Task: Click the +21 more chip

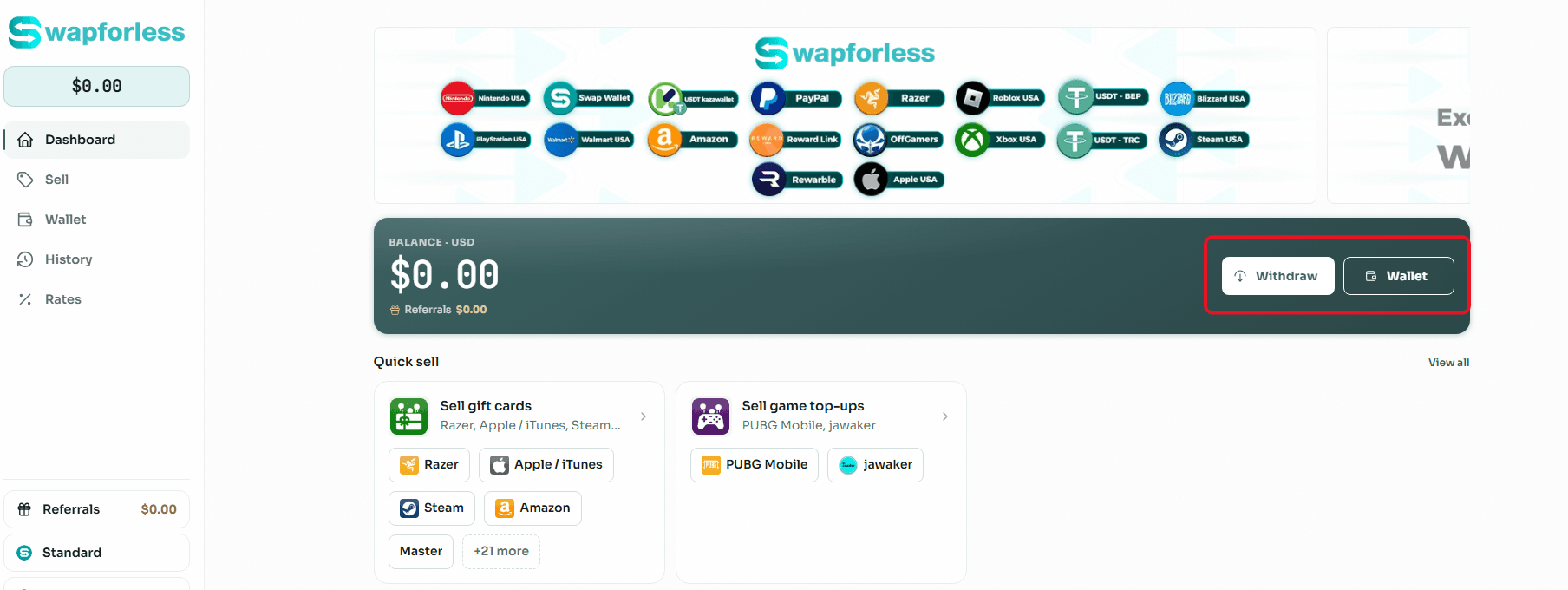Action: (501, 552)
